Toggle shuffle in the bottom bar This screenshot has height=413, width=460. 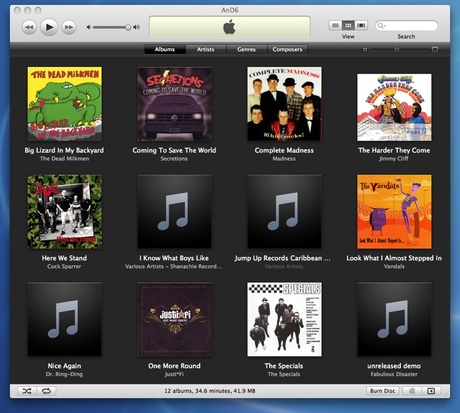pyautogui.click(x=26, y=391)
